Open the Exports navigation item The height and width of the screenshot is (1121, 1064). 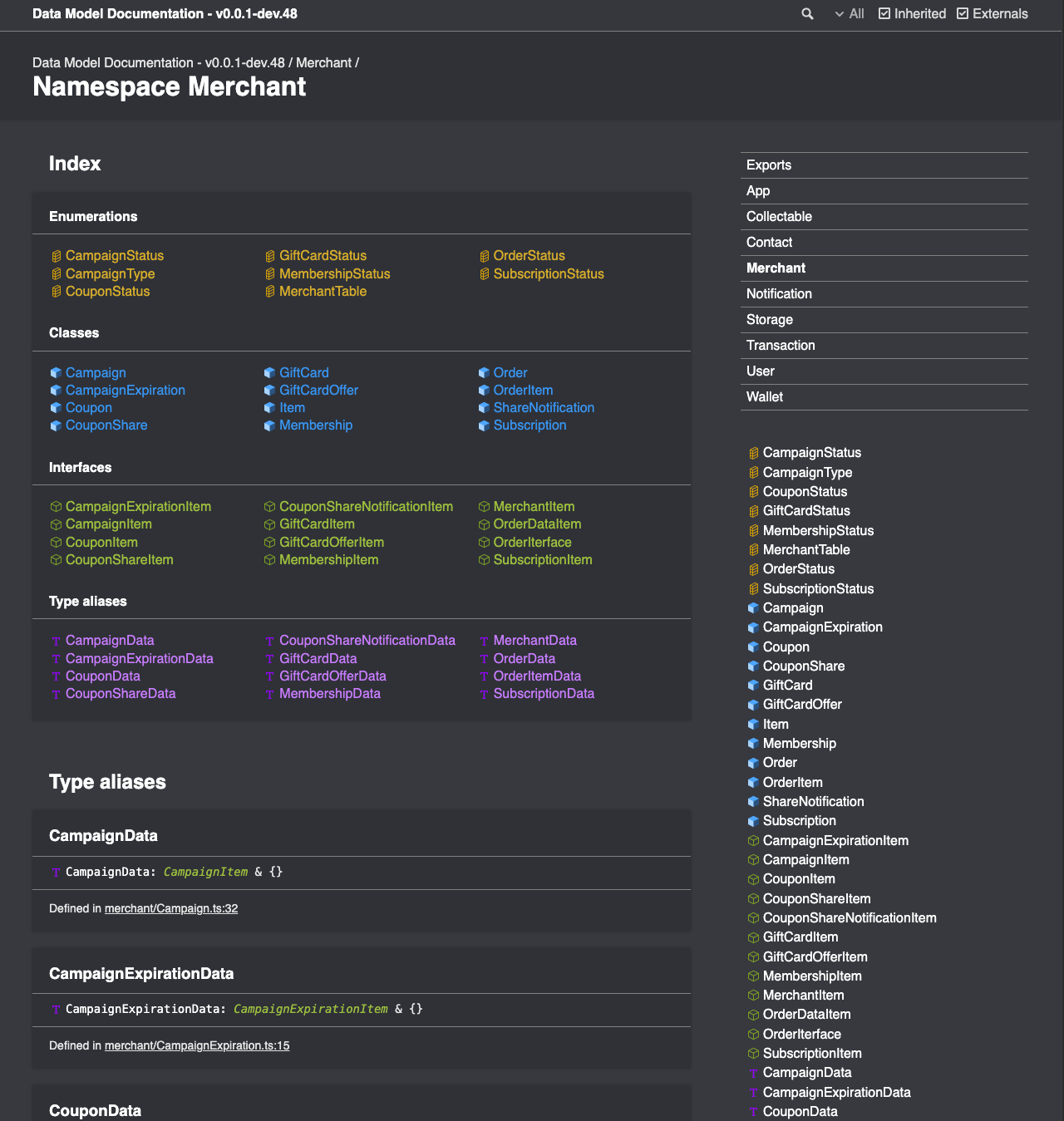point(884,165)
